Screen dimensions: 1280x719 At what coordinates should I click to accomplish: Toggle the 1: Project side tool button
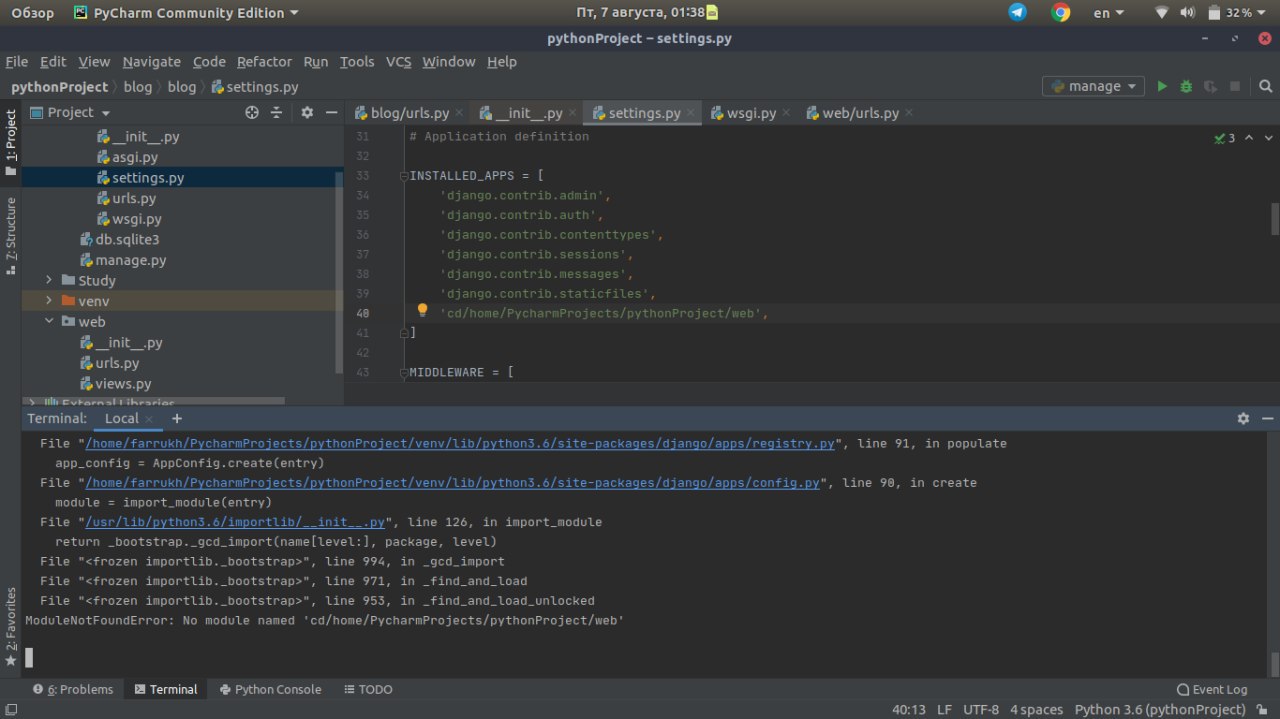coord(11,141)
